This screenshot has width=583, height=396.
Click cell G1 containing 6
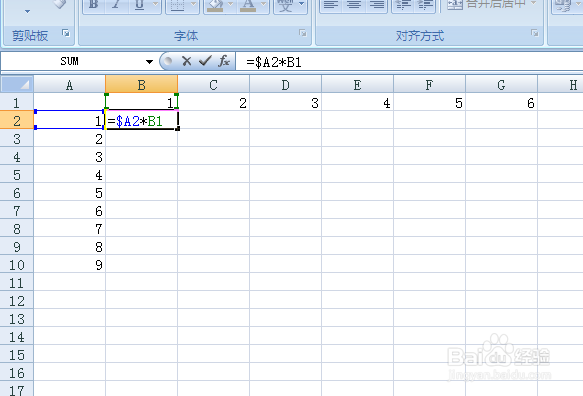point(501,102)
